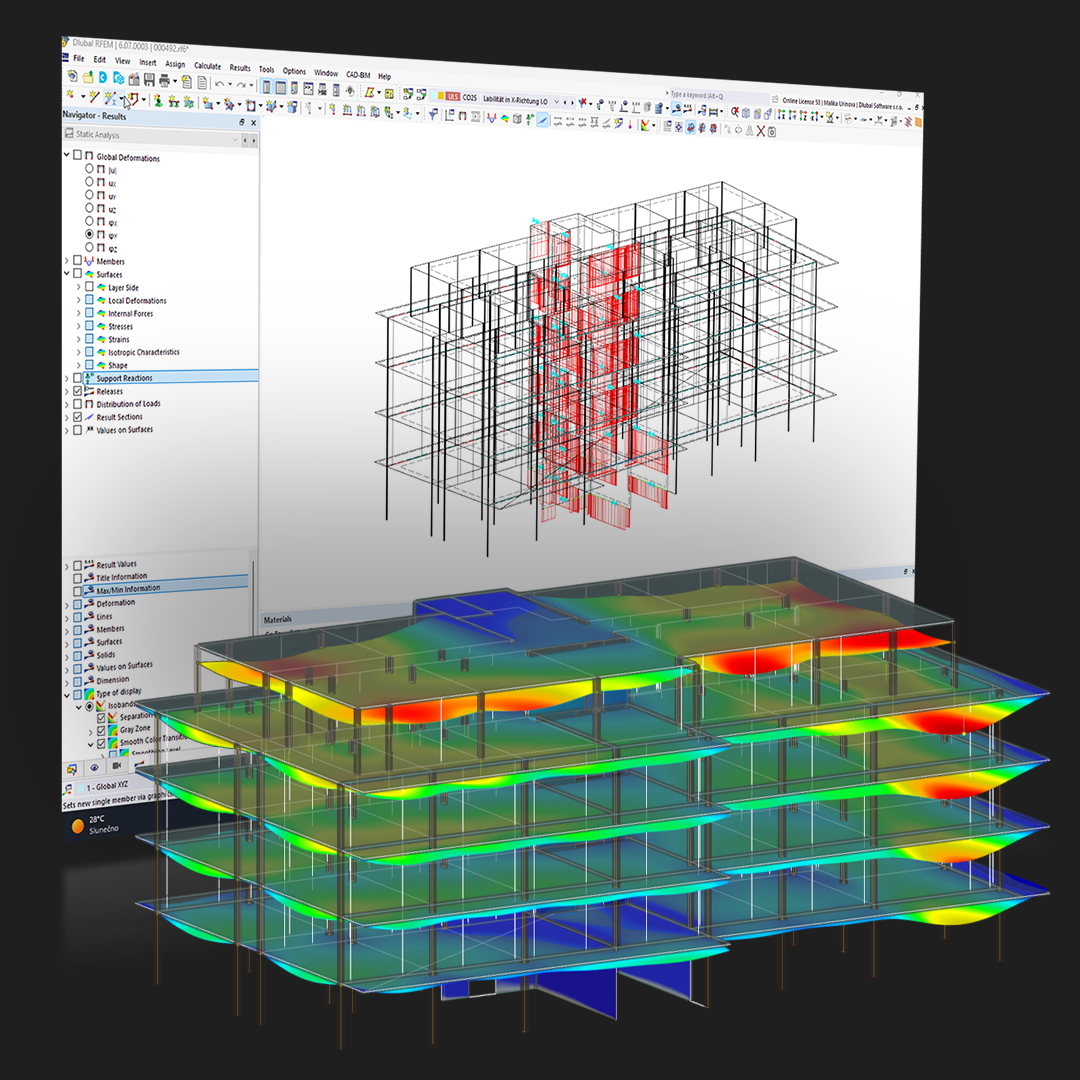Open the CAD-BIM menu

pyautogui.click(x=356, y=73)
